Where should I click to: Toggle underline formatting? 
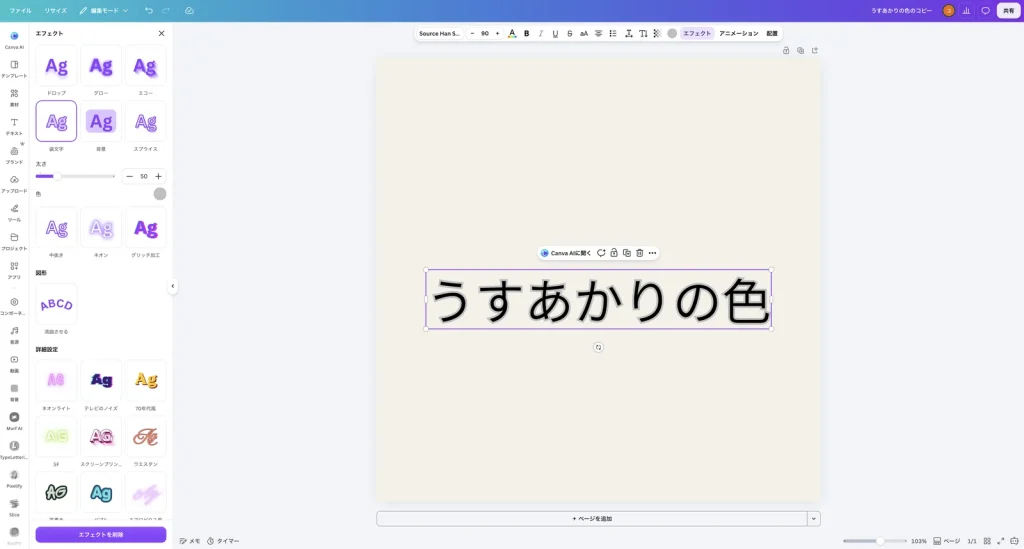click(x=555, y=33)
